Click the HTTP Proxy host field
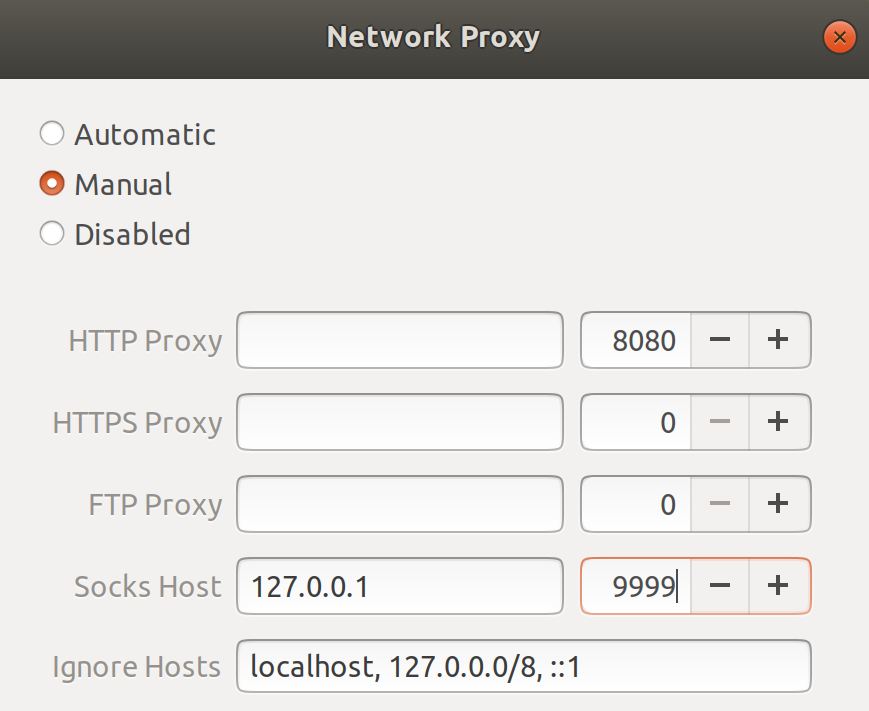869x711 pixels. point(400,340)
